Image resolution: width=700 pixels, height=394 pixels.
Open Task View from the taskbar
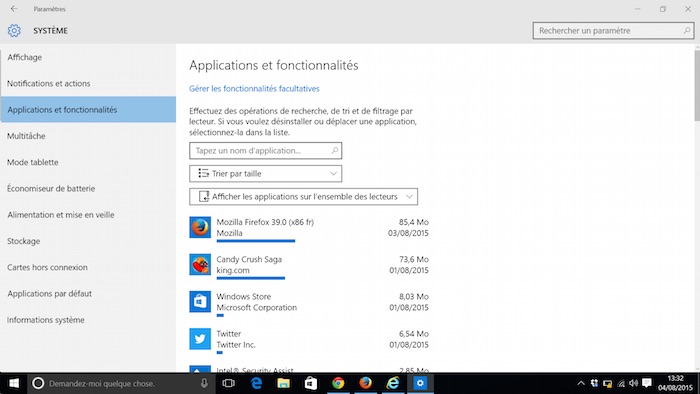(x=229, y=383)
